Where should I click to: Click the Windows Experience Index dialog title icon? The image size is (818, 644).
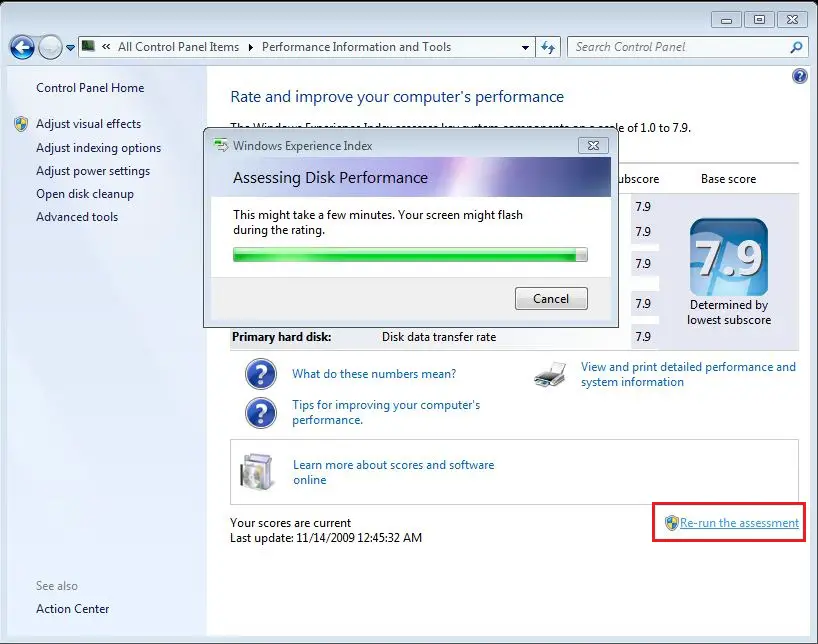click(x=221, y=146)
